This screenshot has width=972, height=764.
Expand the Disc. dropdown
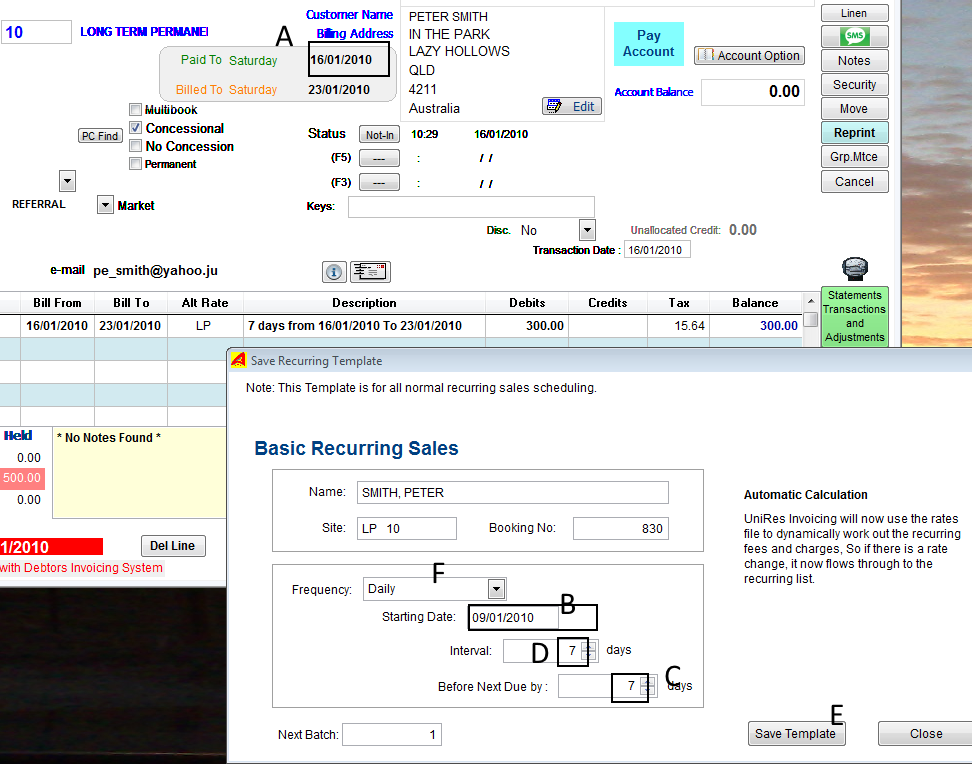pos(587,230)
